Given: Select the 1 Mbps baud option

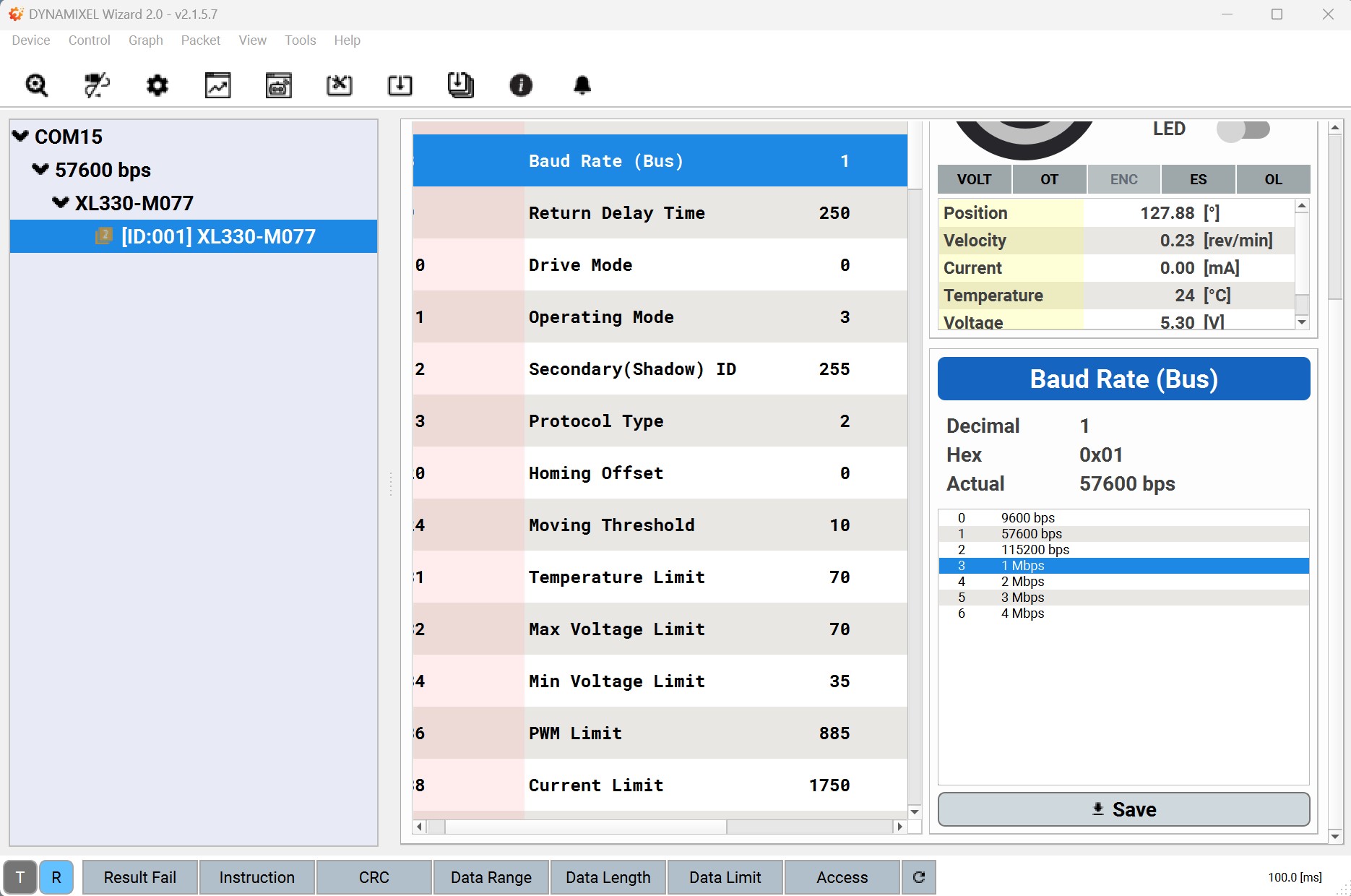Looking at the screenshot, I should tap(1124, 566).
